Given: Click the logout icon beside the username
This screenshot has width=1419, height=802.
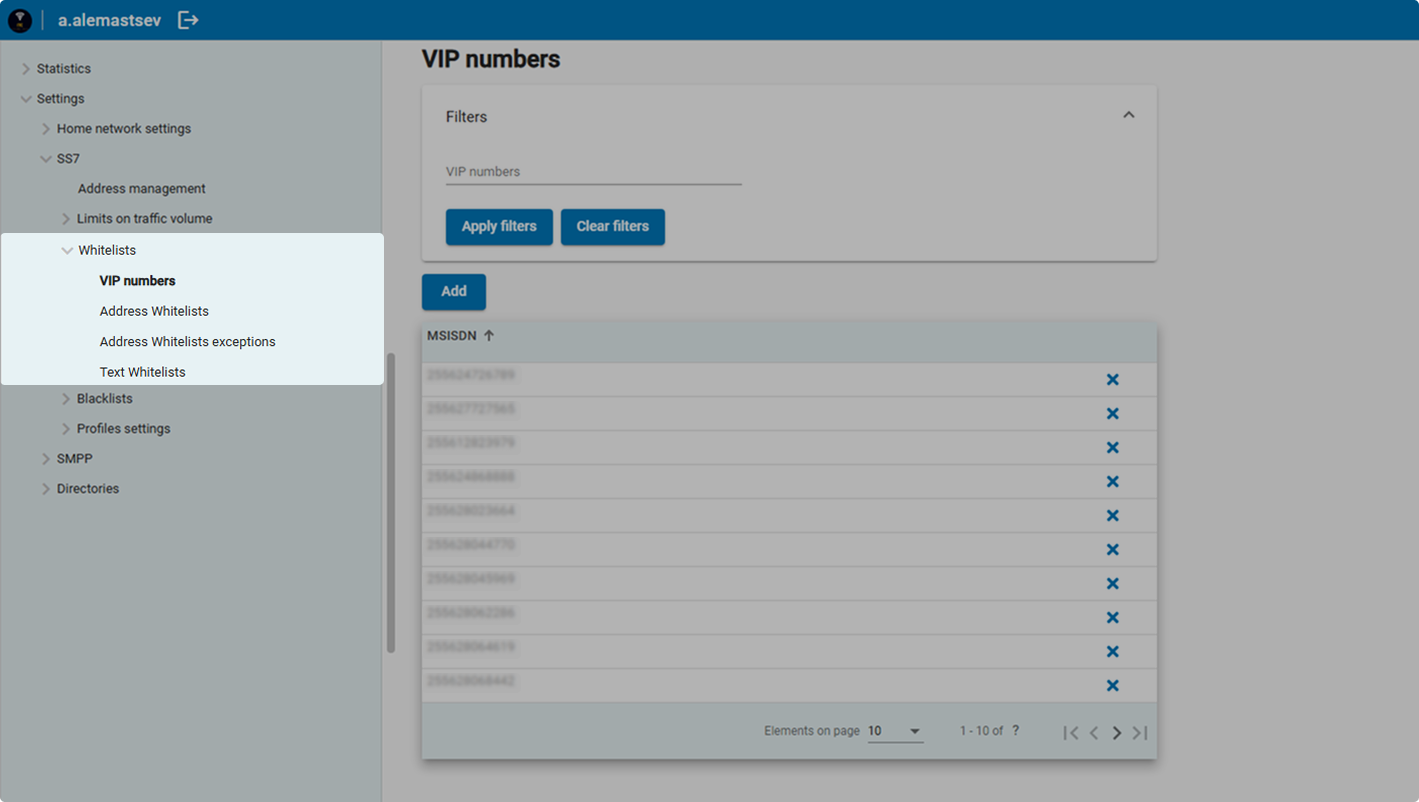Looking at the screenshot, I should coord(188,20).
